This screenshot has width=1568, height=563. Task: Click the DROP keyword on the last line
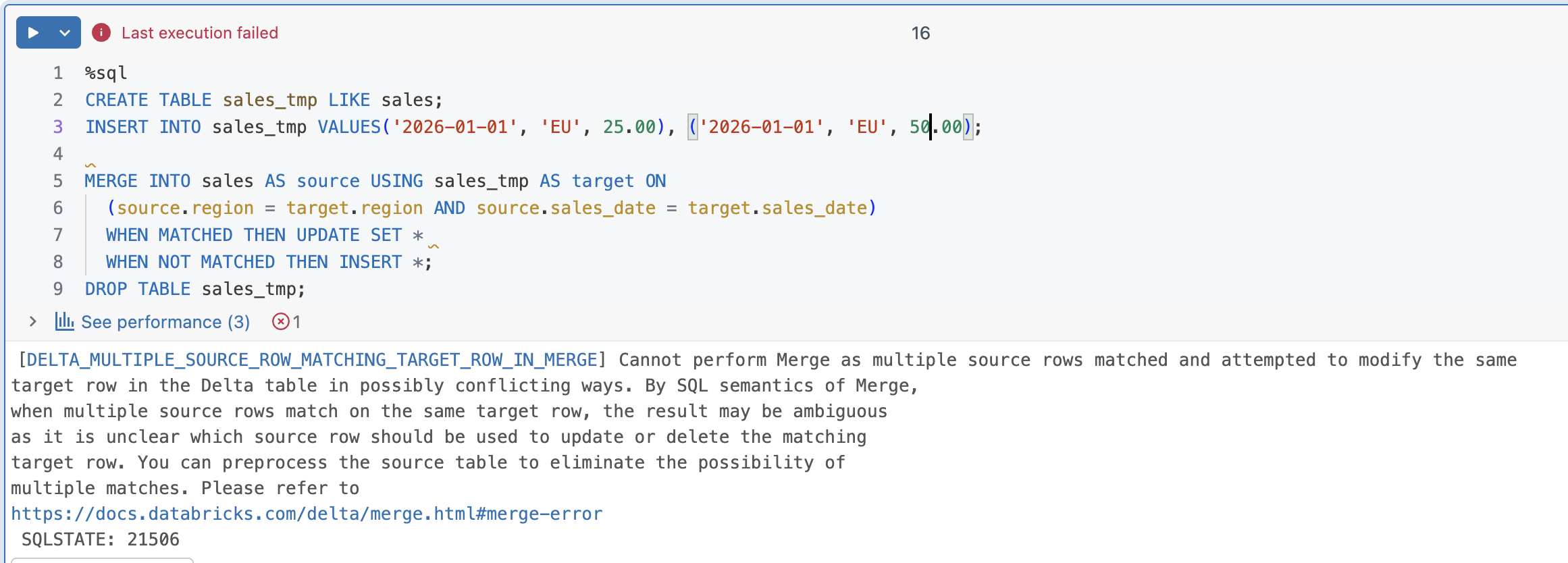pos(106,289)
